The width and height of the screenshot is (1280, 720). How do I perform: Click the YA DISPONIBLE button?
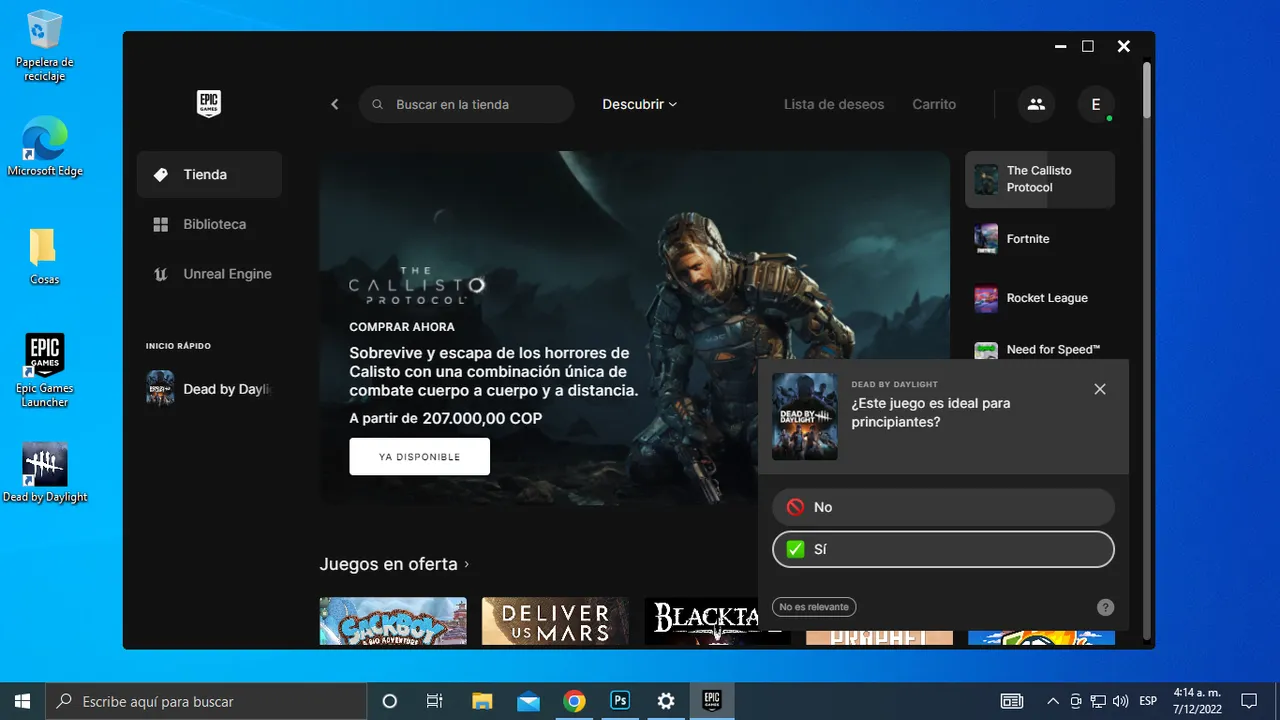(419, 456)
